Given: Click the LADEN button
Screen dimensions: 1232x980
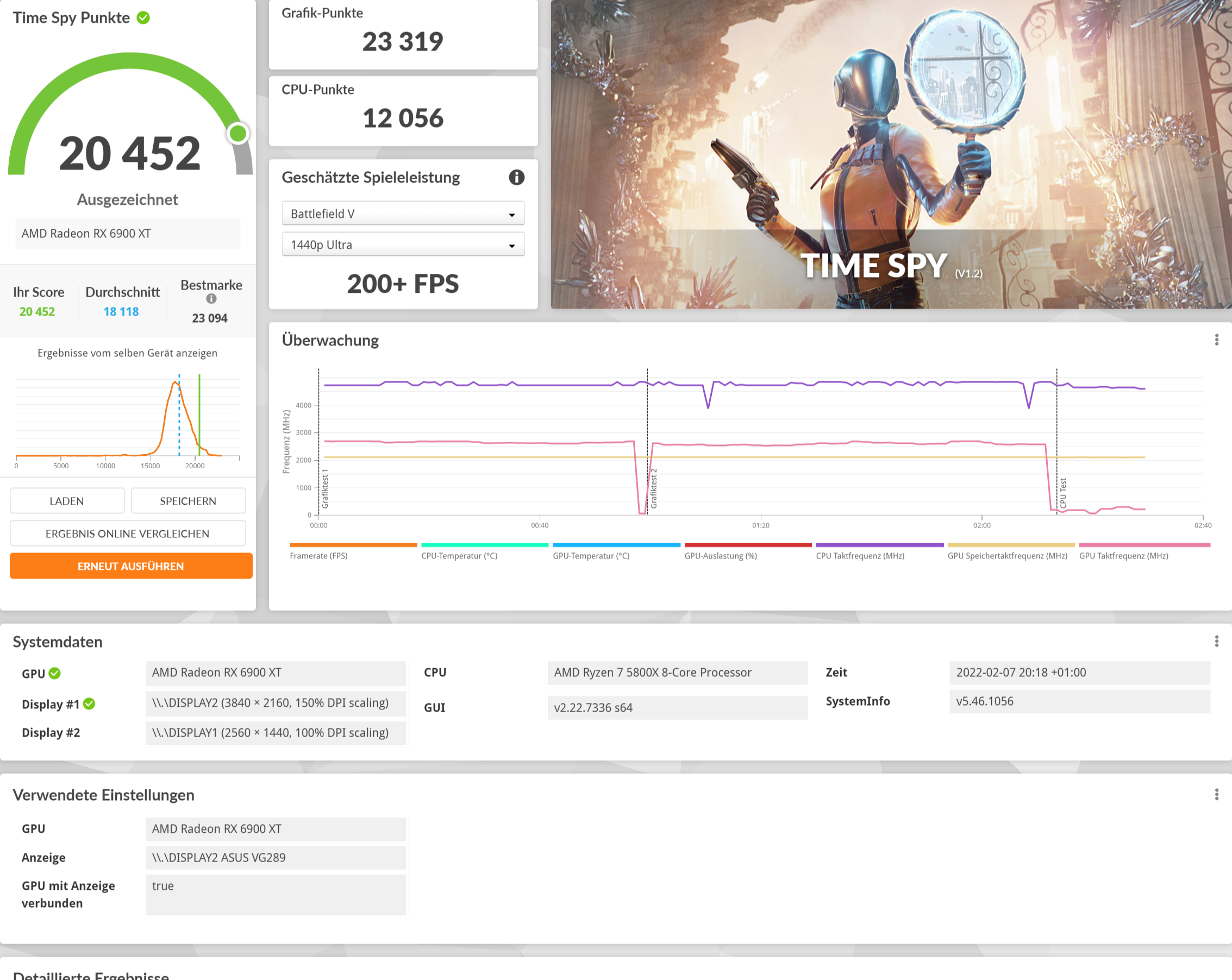Looking at the screenshot, I should [67, 501].
